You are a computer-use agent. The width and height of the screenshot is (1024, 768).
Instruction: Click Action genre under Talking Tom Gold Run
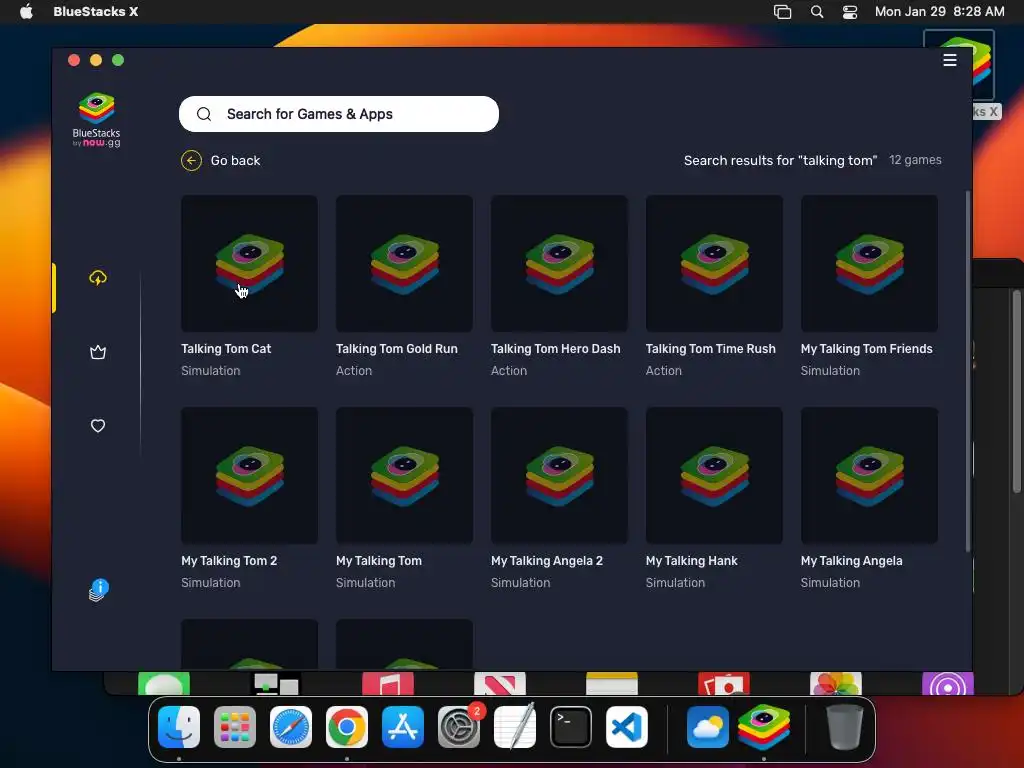click(354, 371)
